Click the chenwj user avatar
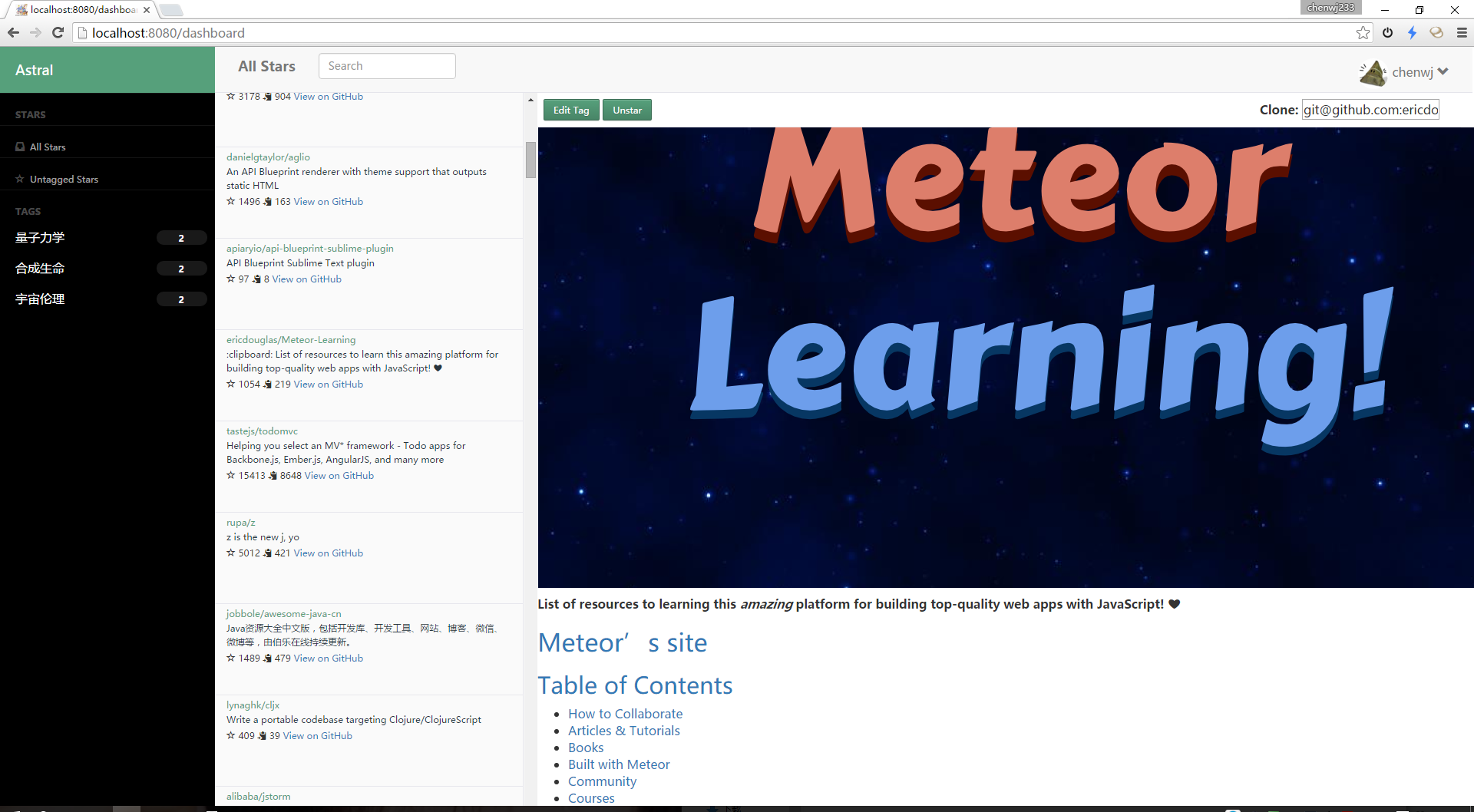This screenshot has height=812, width=1474. (x=1373, y=72)
